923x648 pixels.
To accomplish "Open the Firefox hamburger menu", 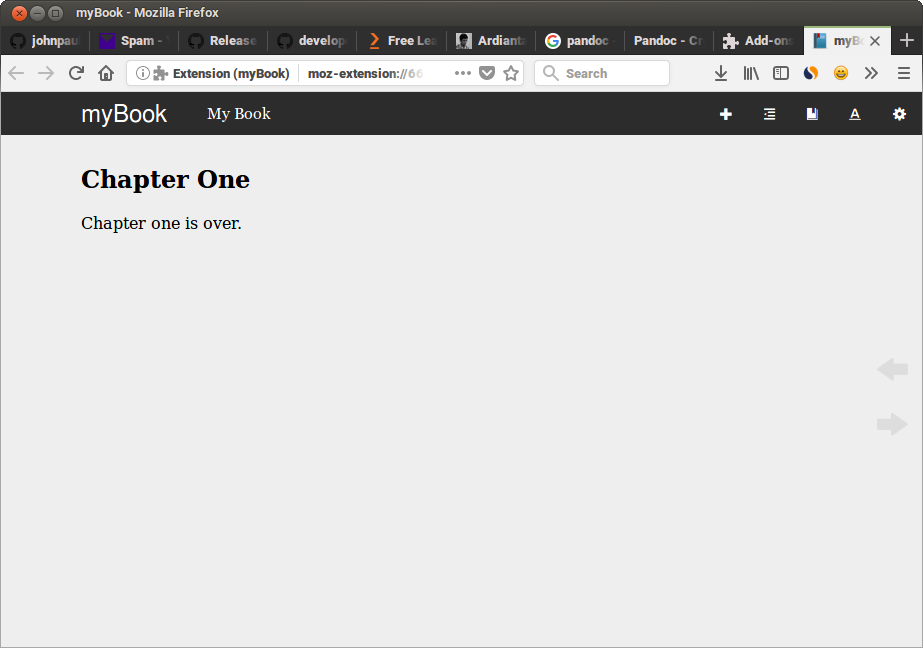I will [x=904, y=73].
